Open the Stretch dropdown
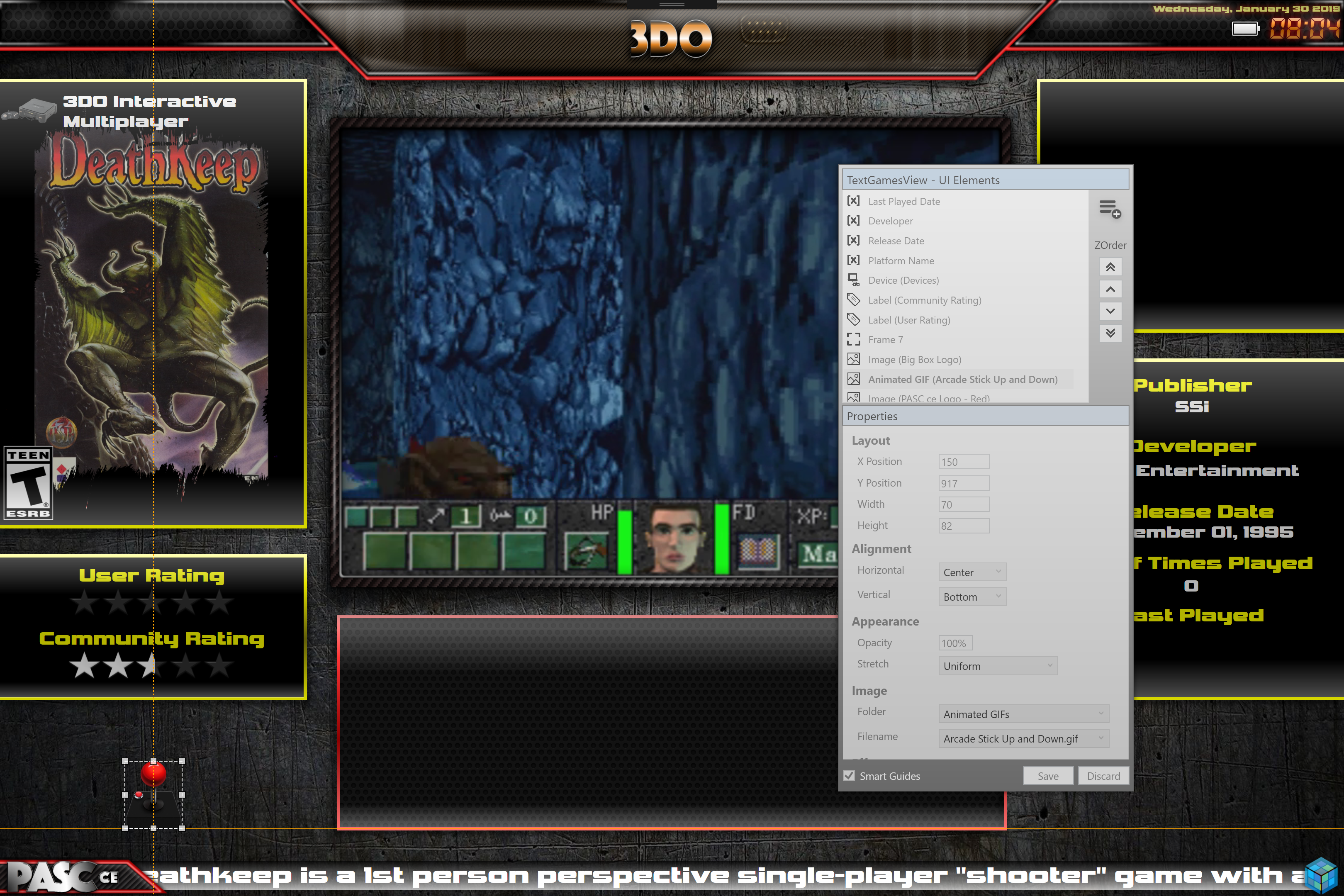This screenshot has width=1344, height=896. [998, 666]
